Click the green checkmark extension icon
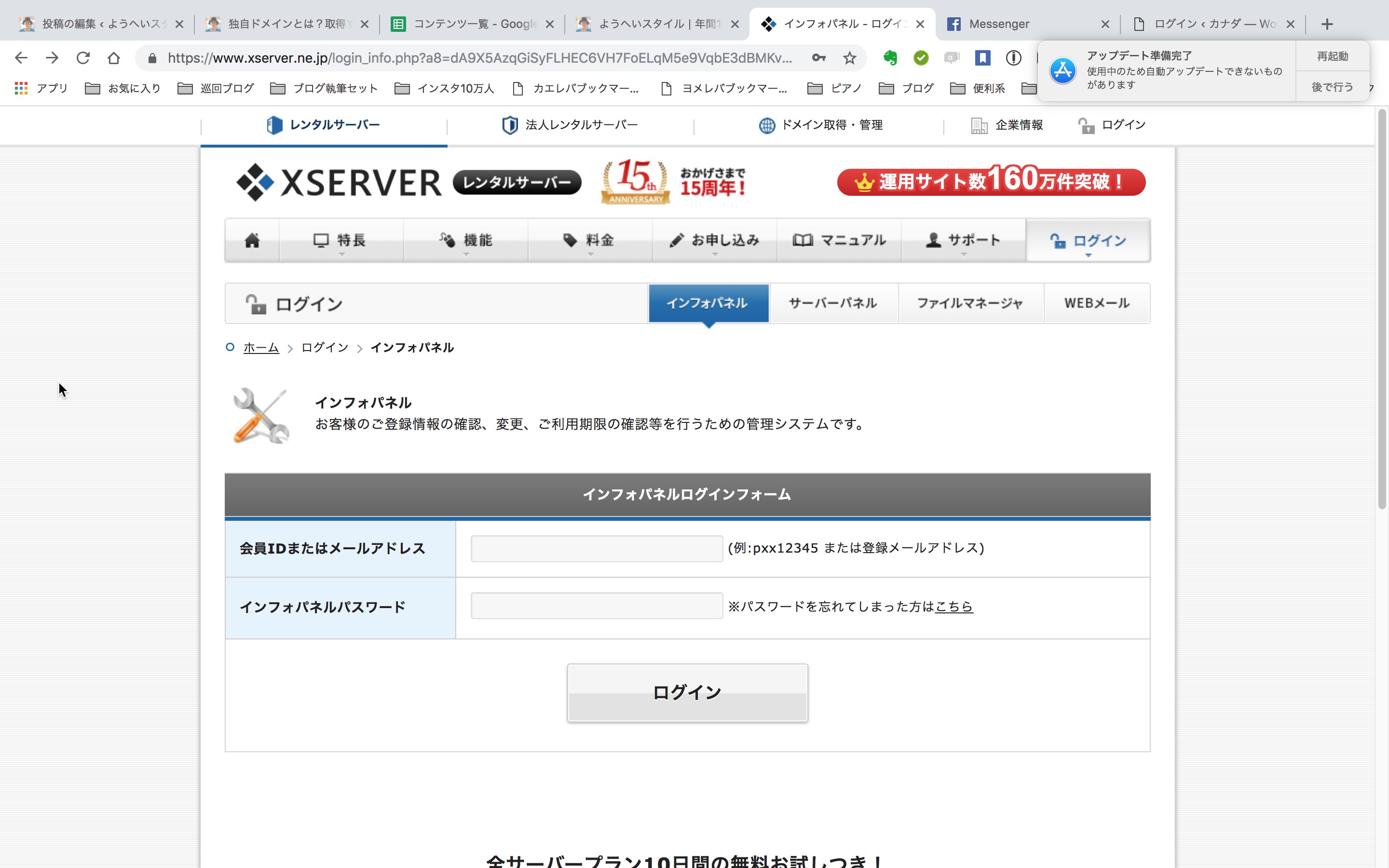The width and height of the screenshot is (1389, 868). [921, 57]
